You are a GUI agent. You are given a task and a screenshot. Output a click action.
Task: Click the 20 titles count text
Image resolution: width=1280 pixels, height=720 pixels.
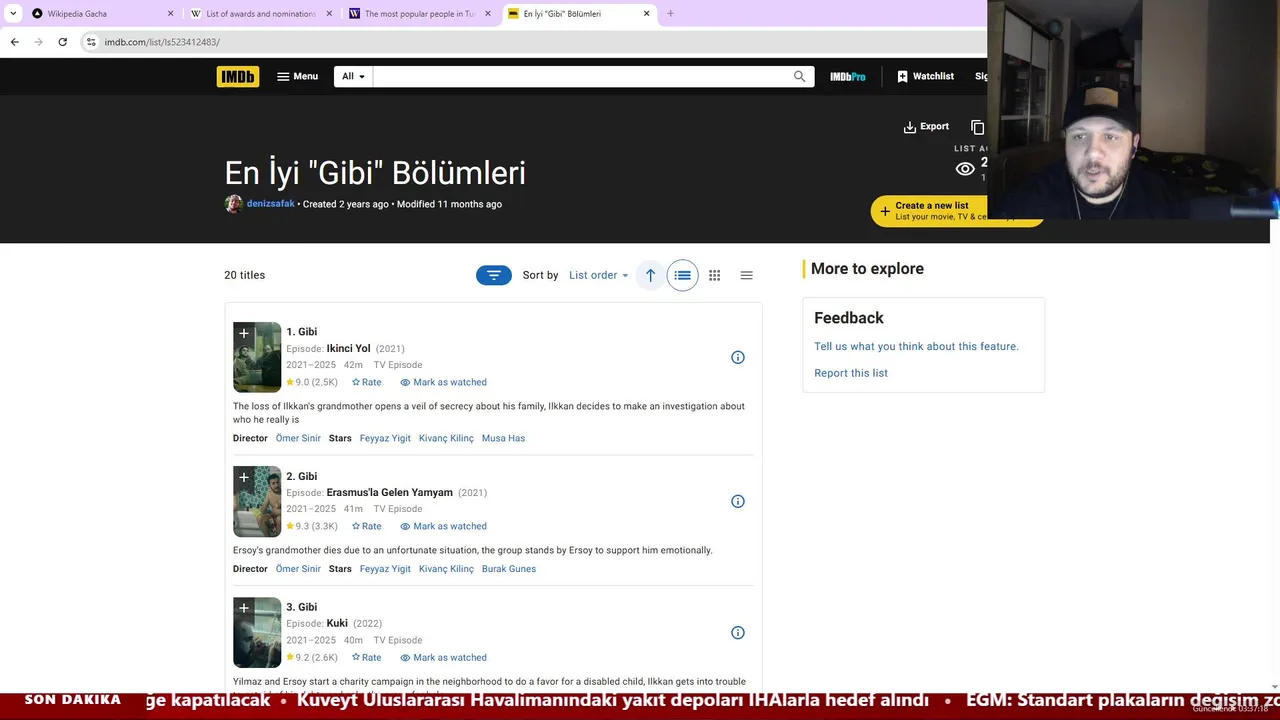click(x=245, y=275)
